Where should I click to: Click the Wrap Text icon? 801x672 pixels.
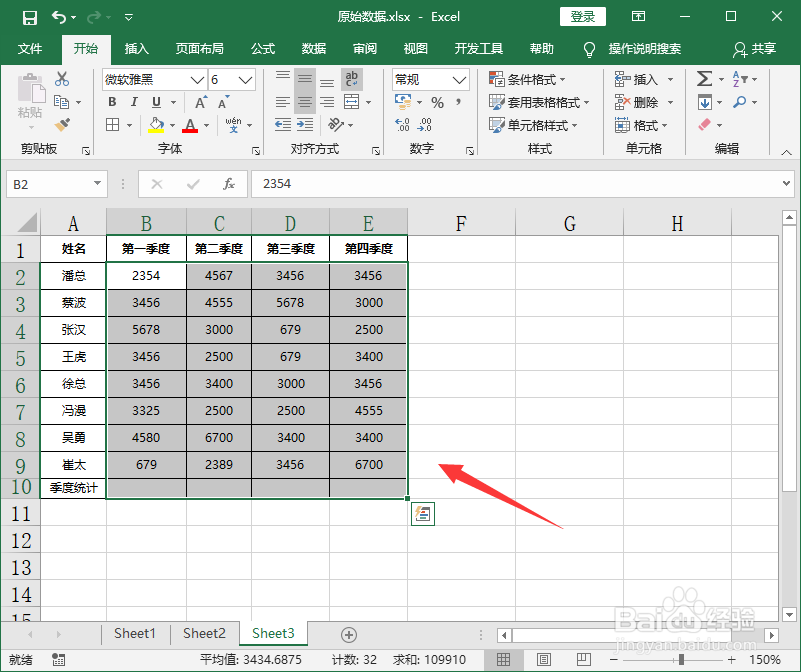coord(351,78)
